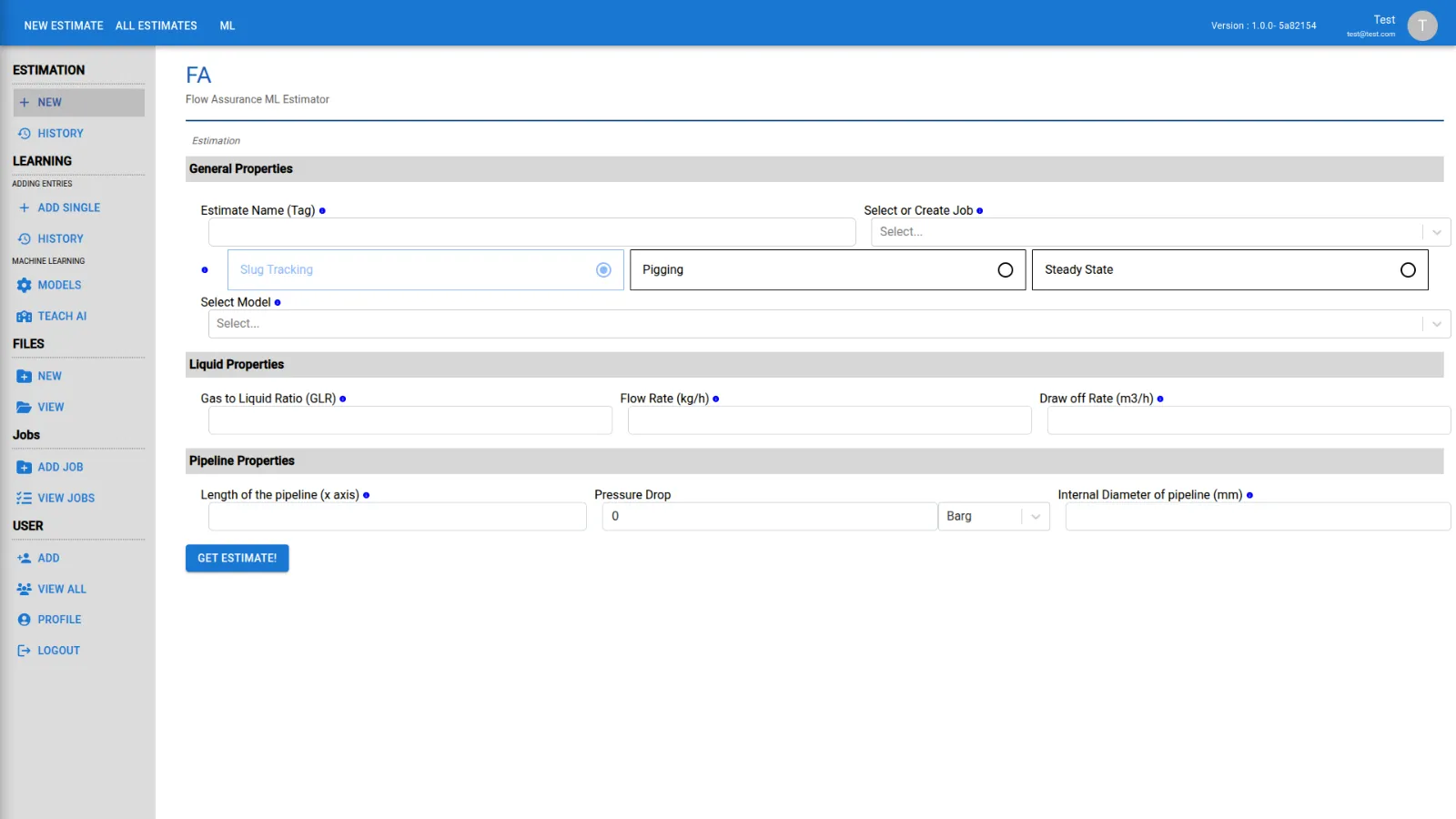Screen dimensions: 1456x819
Task: Open View Jobs list icon
Action: pyautogui.click(x=24, y=498)
